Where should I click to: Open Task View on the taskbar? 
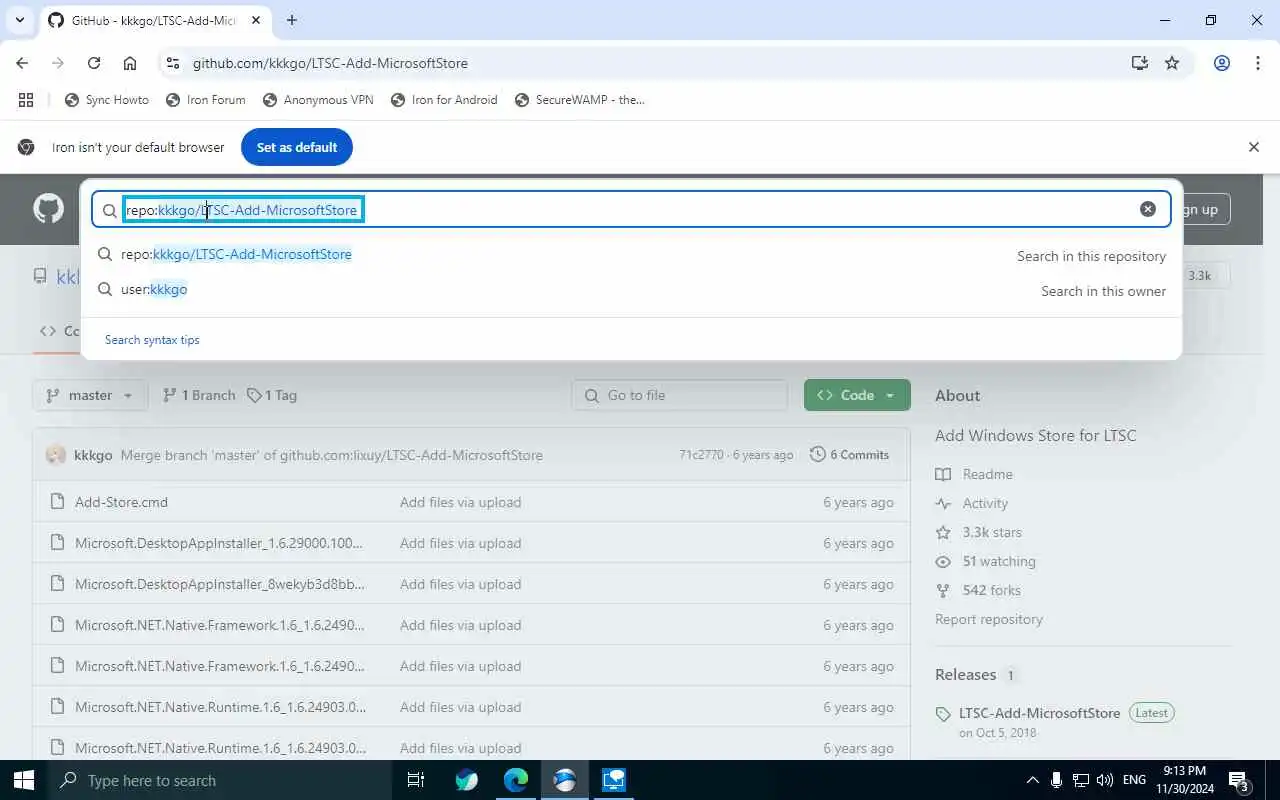(x=416, y=780)
